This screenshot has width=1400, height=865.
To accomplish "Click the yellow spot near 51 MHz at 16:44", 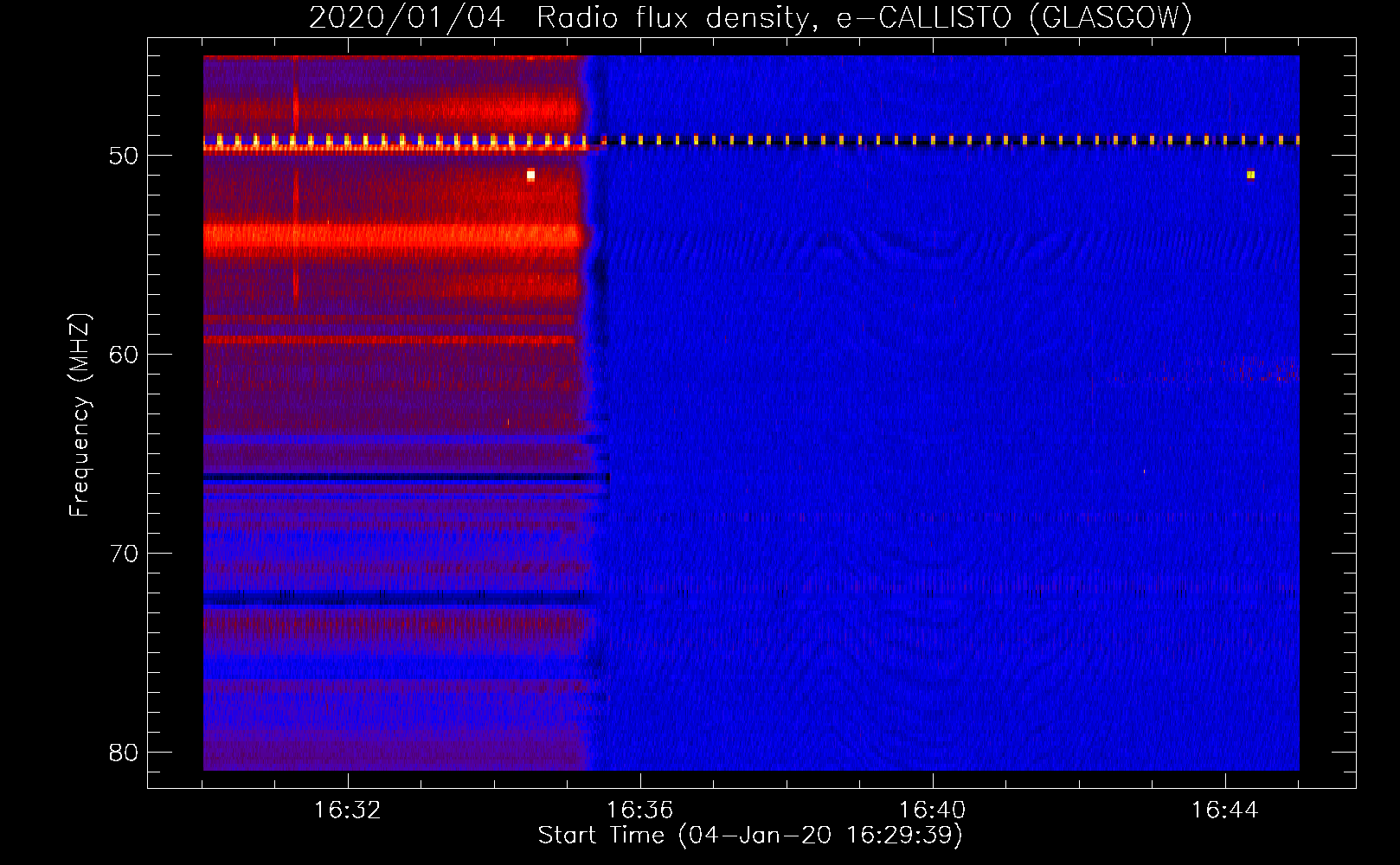I will click(x=1250, y=175).
